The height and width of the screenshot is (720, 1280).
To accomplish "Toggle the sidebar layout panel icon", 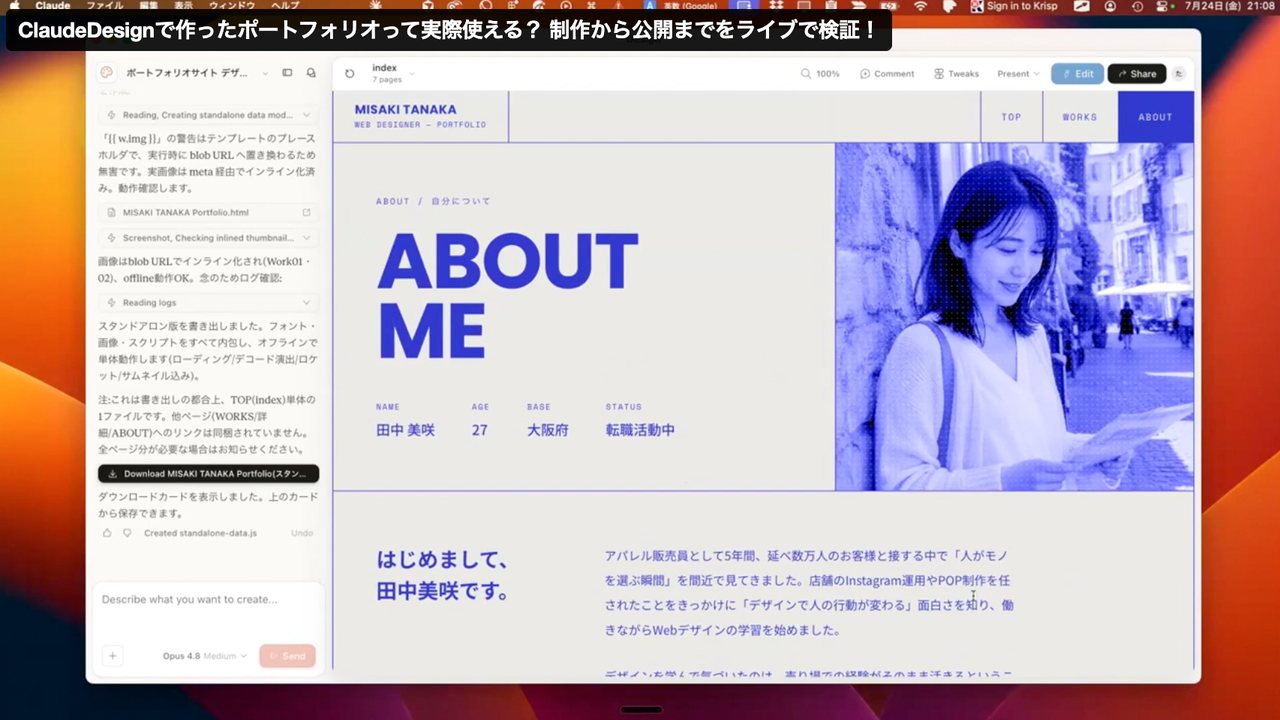I will (287, 73).
